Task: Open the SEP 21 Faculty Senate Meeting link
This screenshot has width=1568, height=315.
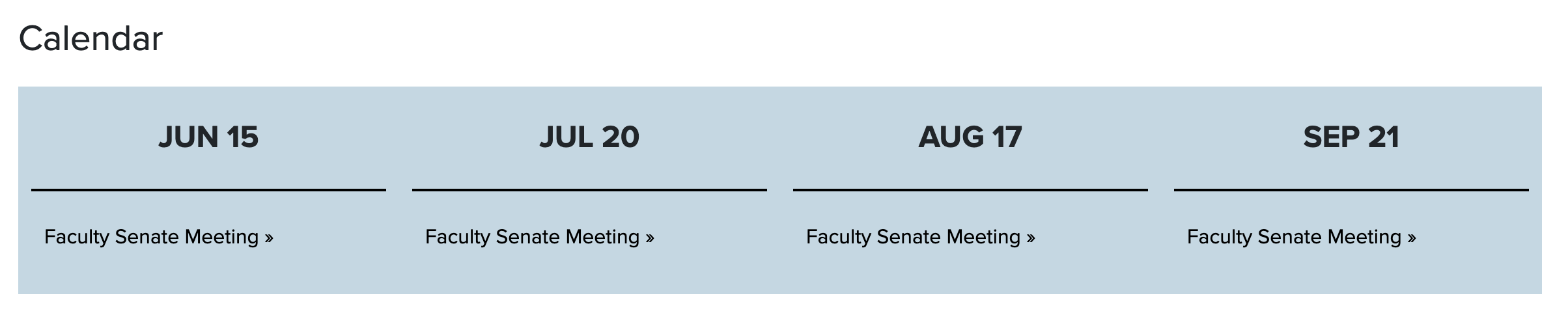Action: pyautogui.click(x=1294, y=237)
